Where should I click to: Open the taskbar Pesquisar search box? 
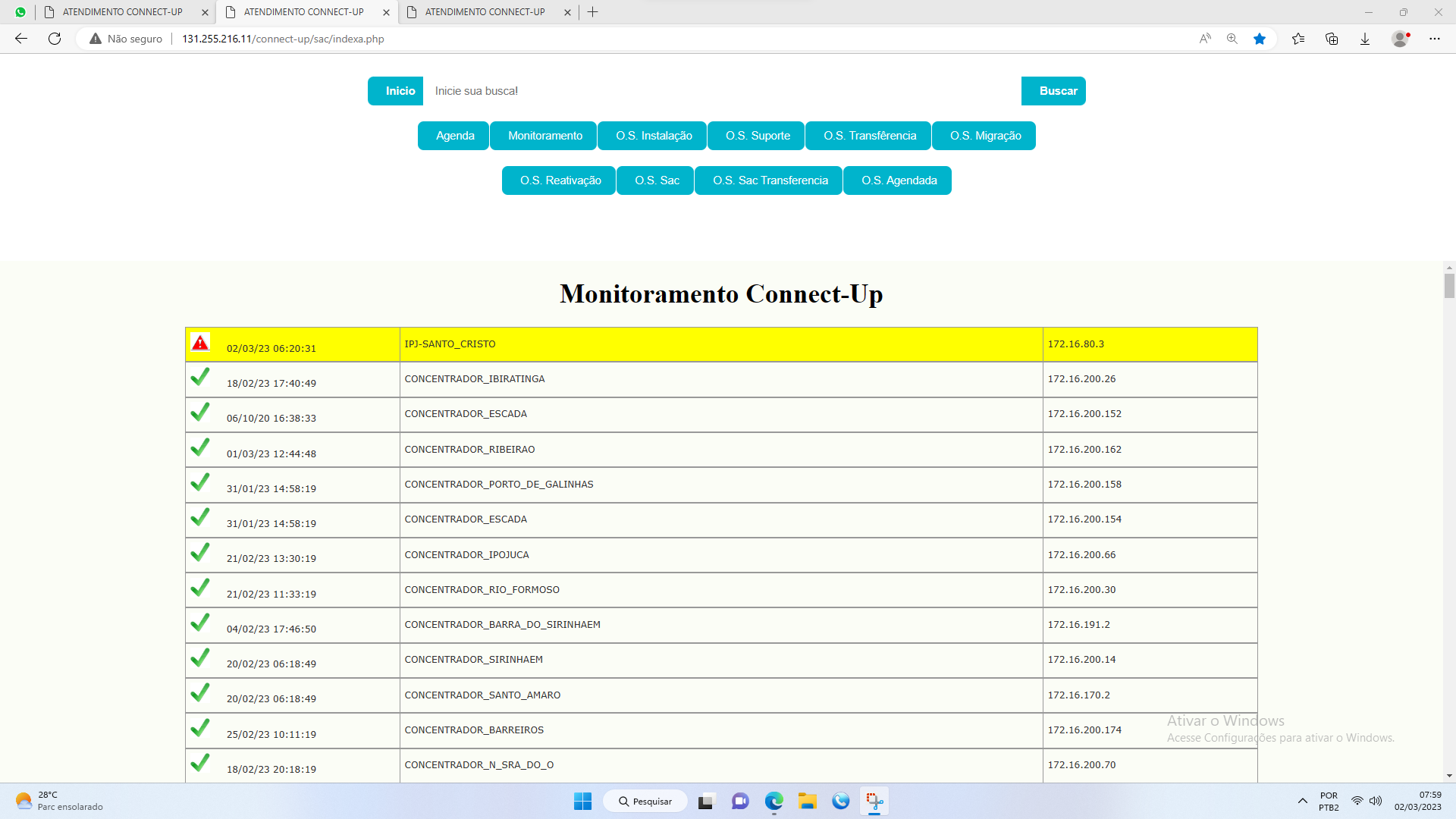click(645, 801)
